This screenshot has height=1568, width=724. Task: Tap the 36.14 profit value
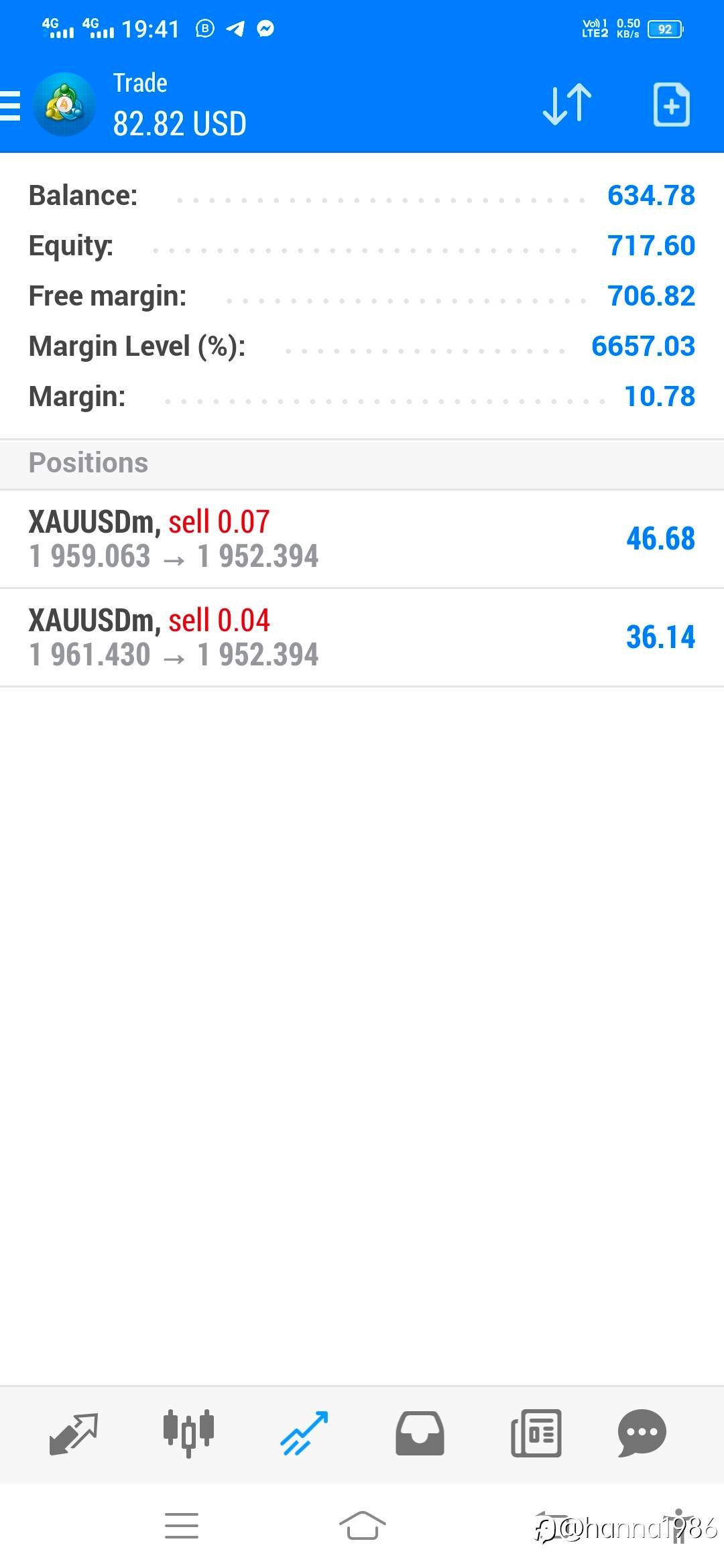(x=660, y=637)
